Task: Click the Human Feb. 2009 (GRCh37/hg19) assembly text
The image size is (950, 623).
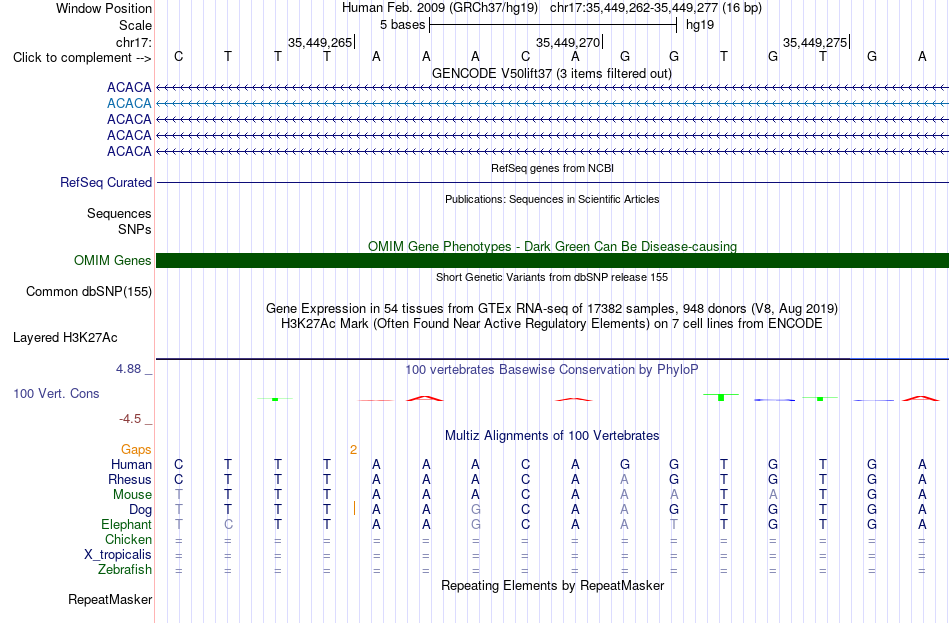Action: tap(440, 8)
